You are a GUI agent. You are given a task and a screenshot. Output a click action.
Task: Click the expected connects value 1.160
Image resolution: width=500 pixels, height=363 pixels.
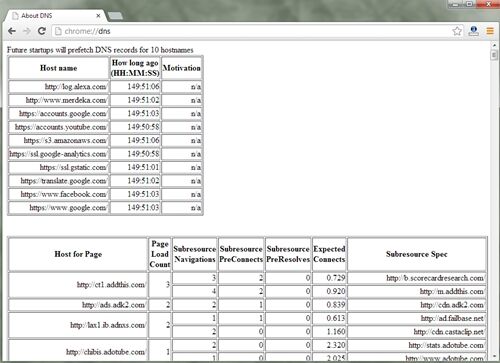click(329, 332)
